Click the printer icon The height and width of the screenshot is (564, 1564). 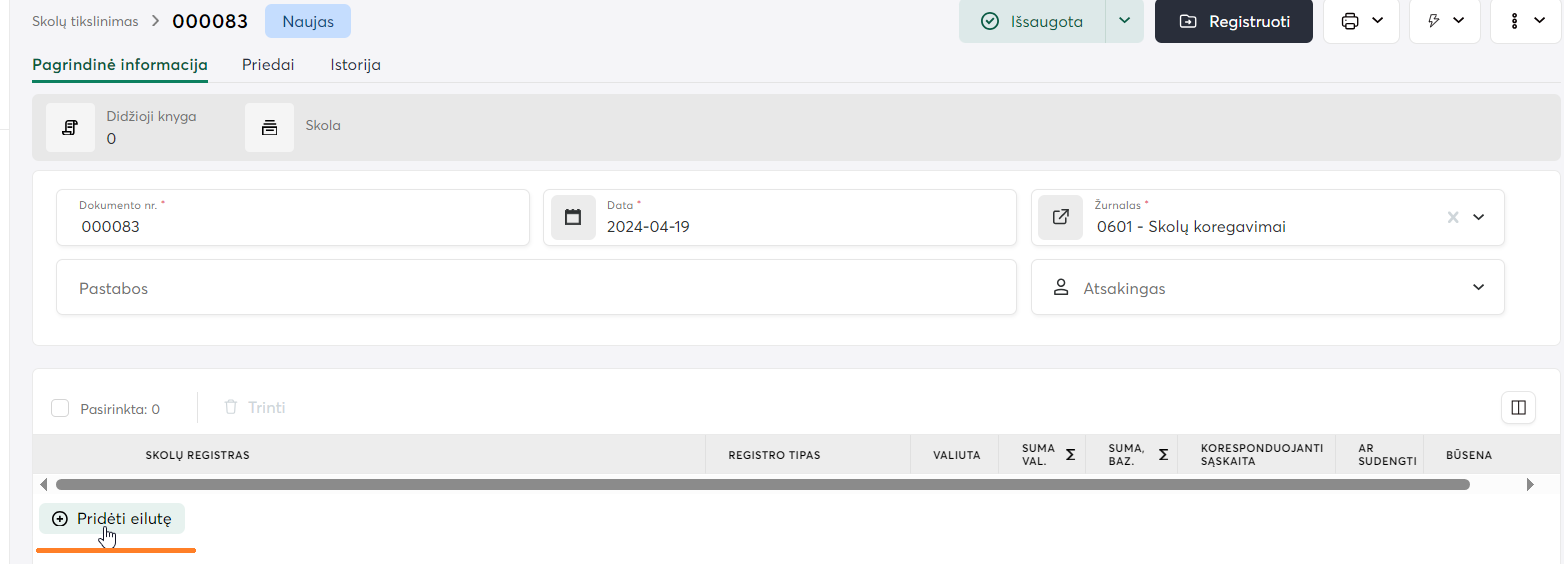coord(1350,21)
